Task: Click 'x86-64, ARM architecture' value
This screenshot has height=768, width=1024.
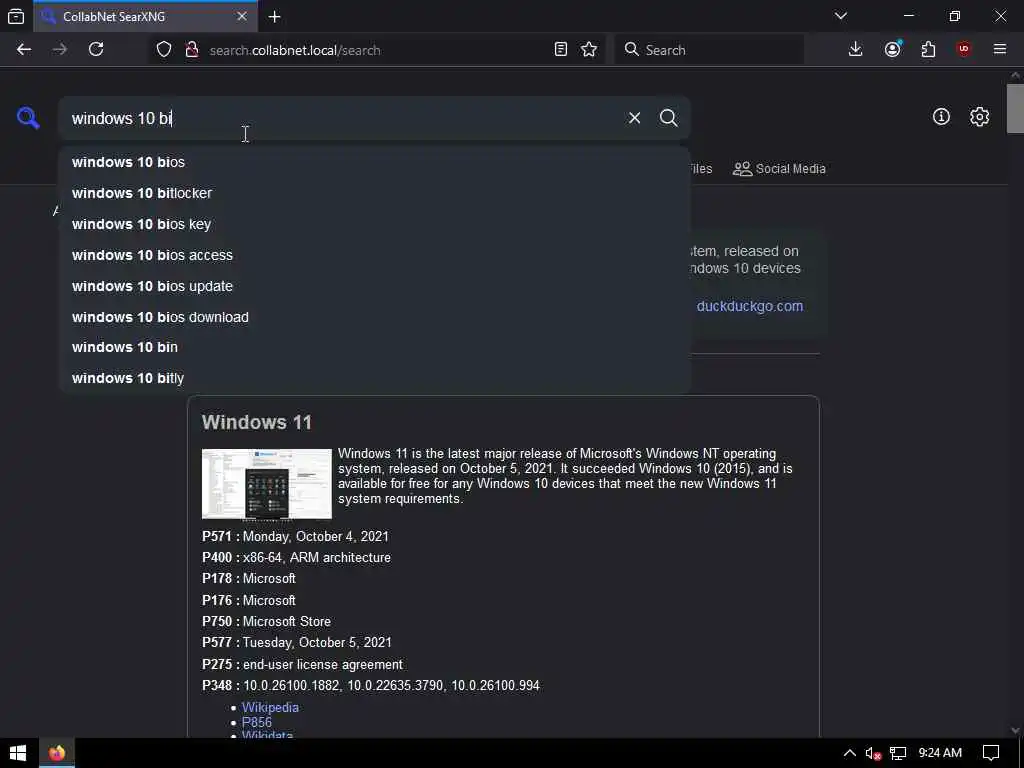Action: pyautogui.click(x=317, y=558)
